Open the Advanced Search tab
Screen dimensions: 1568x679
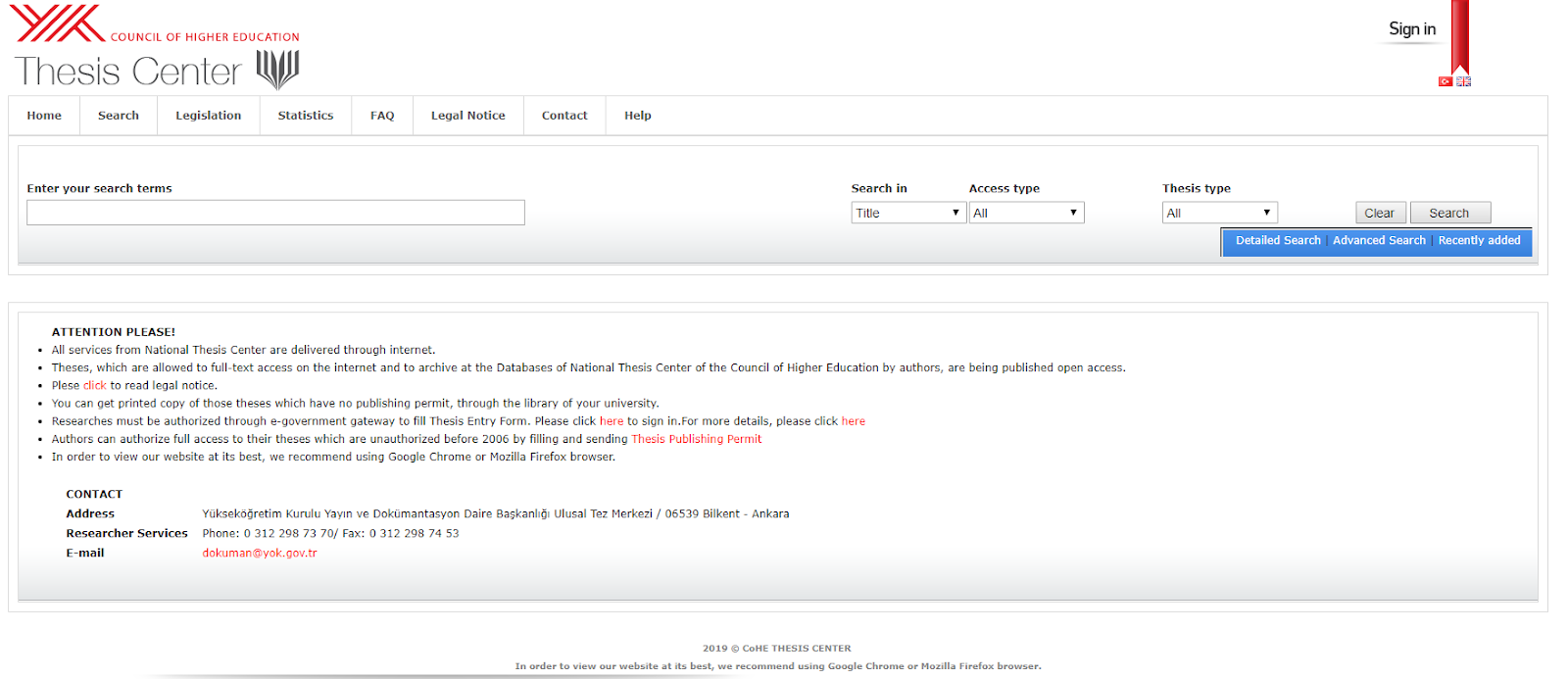(x=1379, y=241)
